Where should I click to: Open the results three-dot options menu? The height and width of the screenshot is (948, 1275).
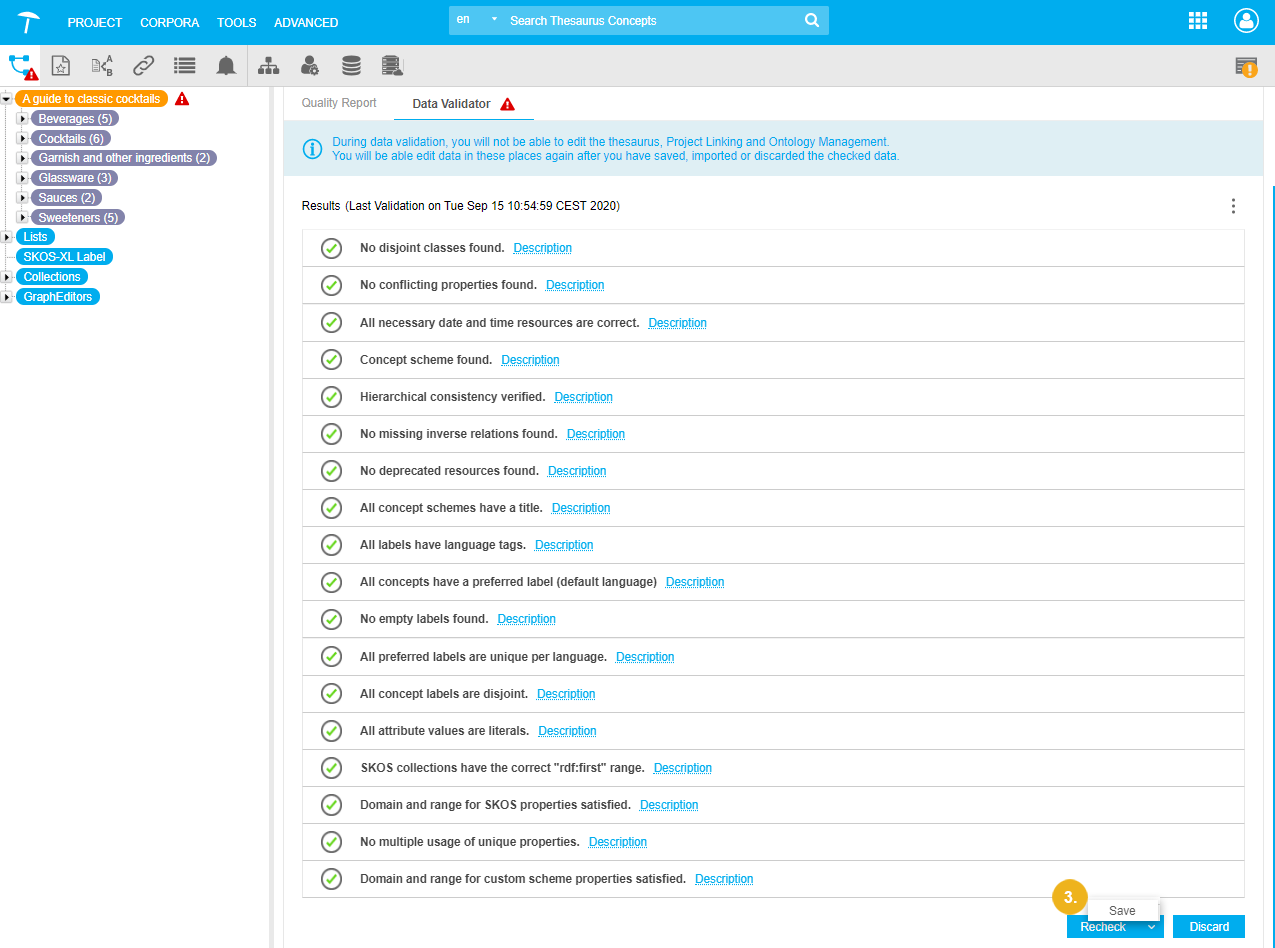[x=1233, y=206]
